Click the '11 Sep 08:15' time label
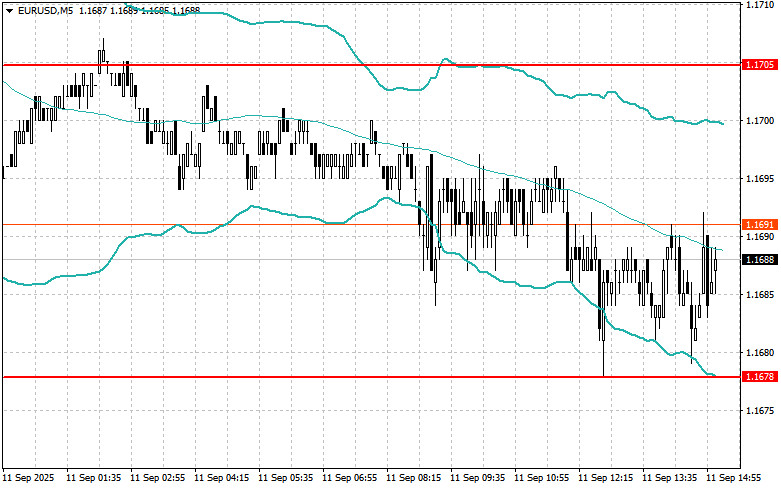 click(414, 478)
